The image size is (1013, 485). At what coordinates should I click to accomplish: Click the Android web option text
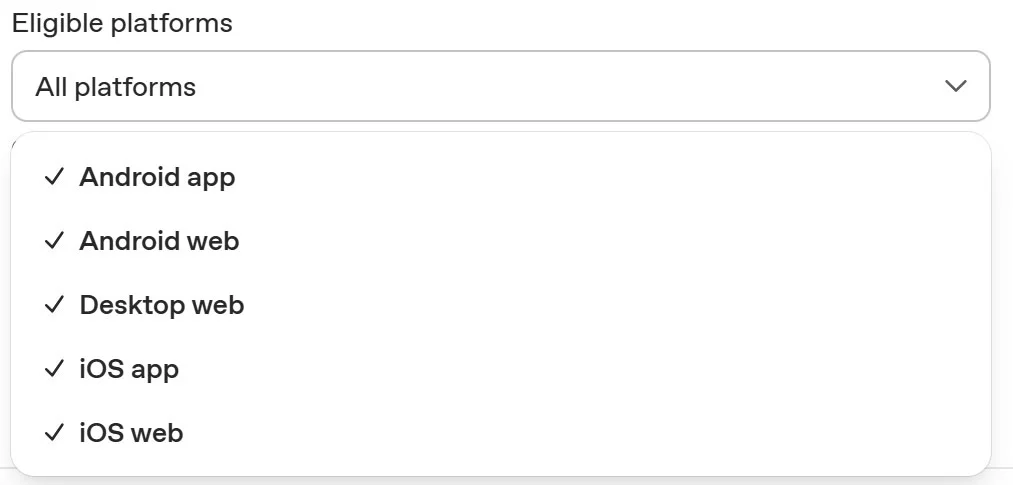coord(159,240)
